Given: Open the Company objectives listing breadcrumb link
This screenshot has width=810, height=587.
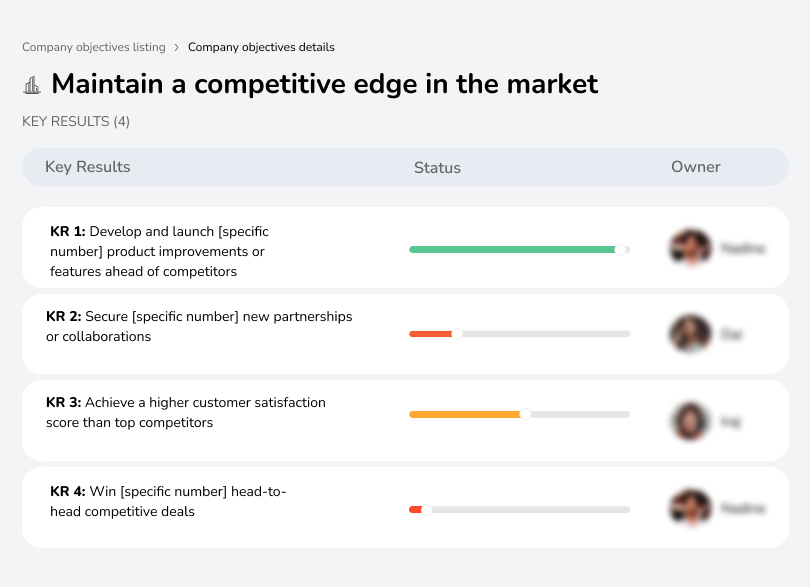Looking at the screenshot, I should 94,47.
